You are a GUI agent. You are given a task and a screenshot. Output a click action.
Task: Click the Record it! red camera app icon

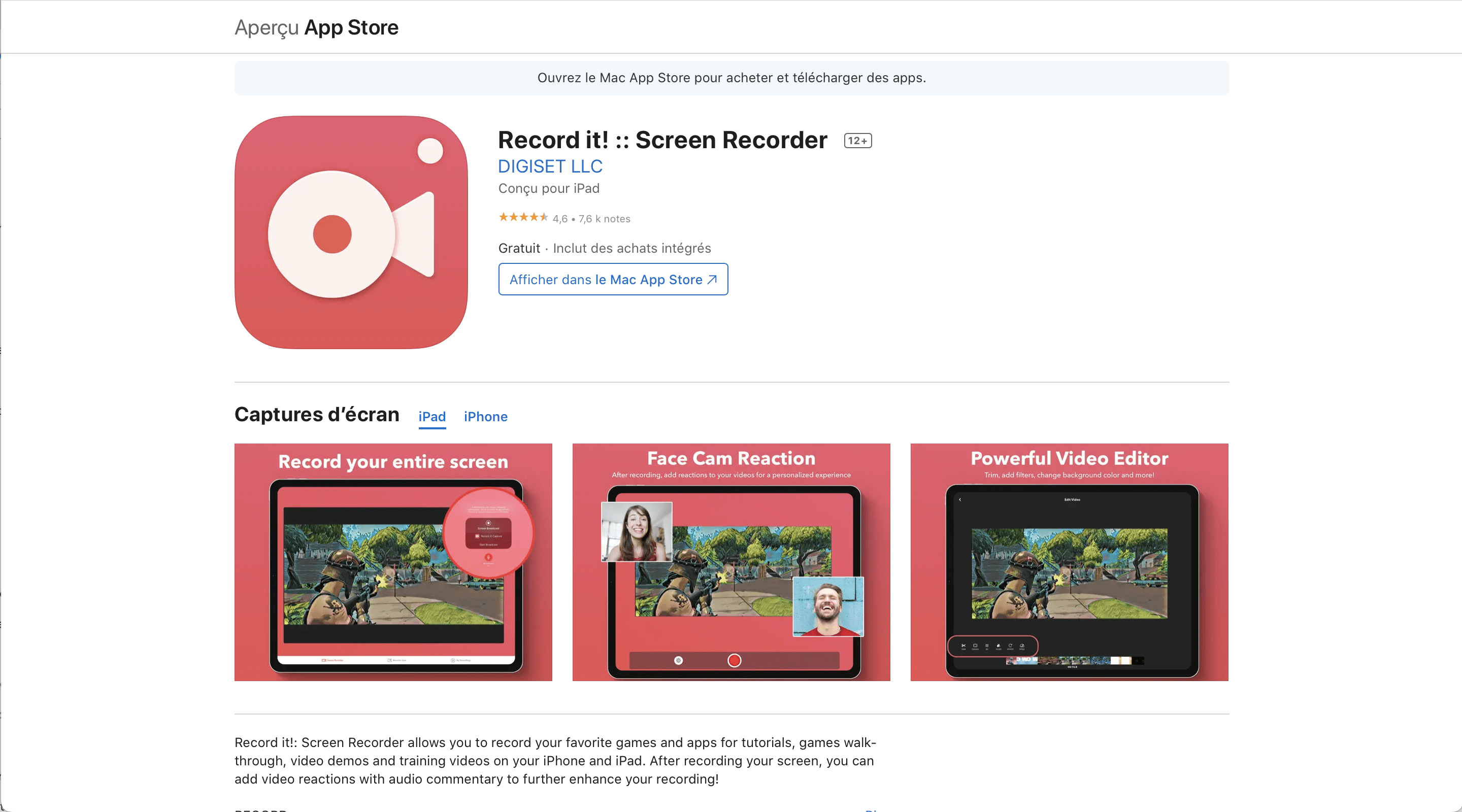(x=351, y=232)
